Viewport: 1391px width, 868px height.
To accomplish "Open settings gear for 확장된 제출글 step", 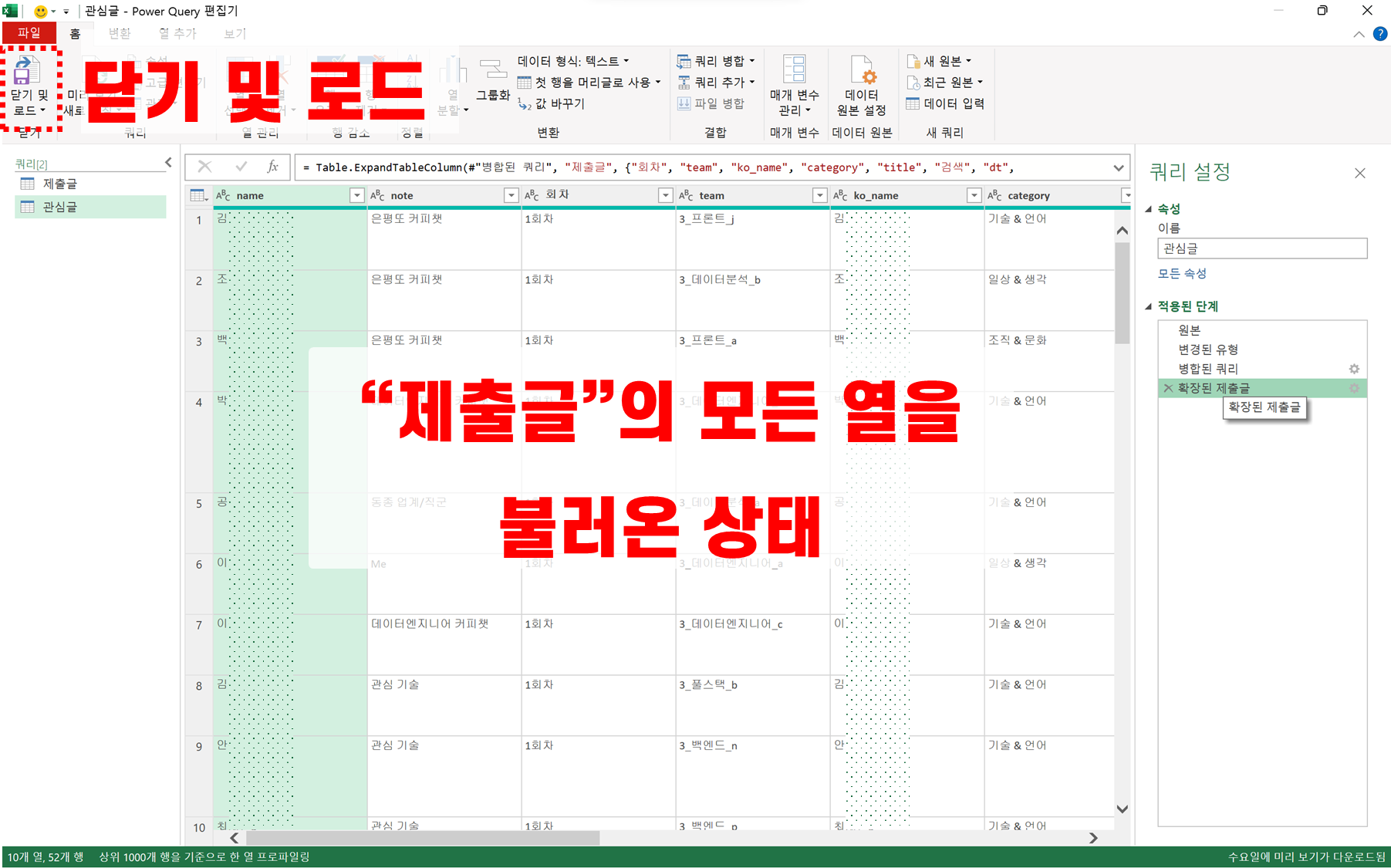I will point(1354,388).
